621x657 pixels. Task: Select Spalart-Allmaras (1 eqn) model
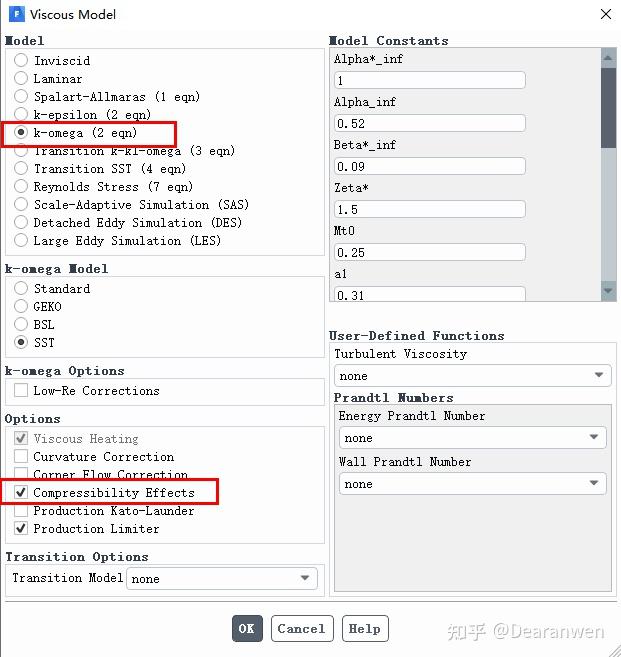[x=21, y=96]
